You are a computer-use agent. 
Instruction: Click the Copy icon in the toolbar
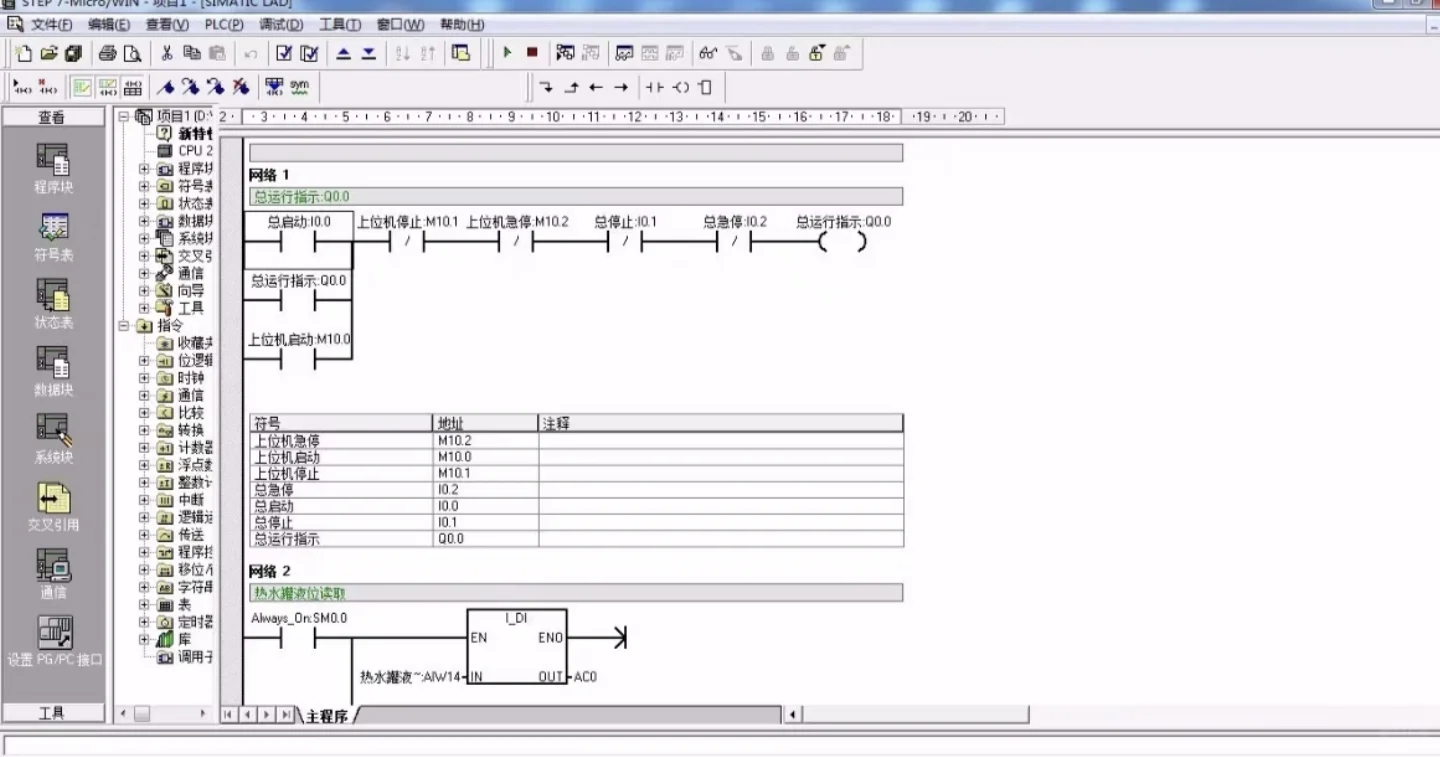[x=192, y=54]
